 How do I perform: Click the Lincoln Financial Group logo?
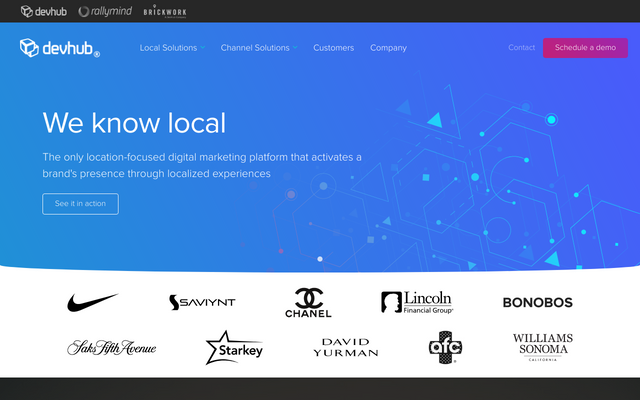(417, 302)
